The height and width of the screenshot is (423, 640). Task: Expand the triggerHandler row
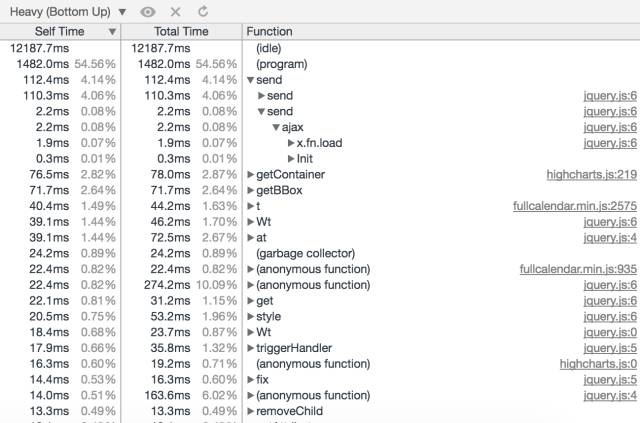[251, 348]
